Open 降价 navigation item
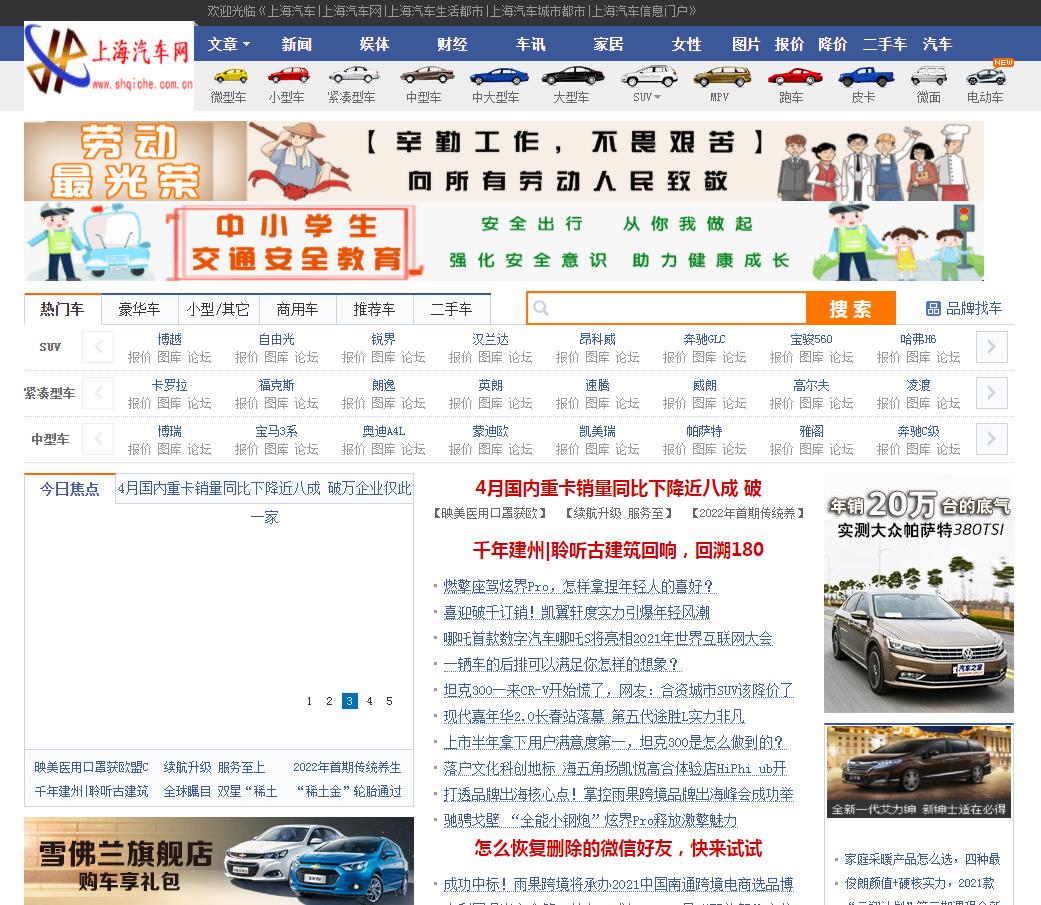The width and height of the screenshot is (1041, 905). click(833, 44)
